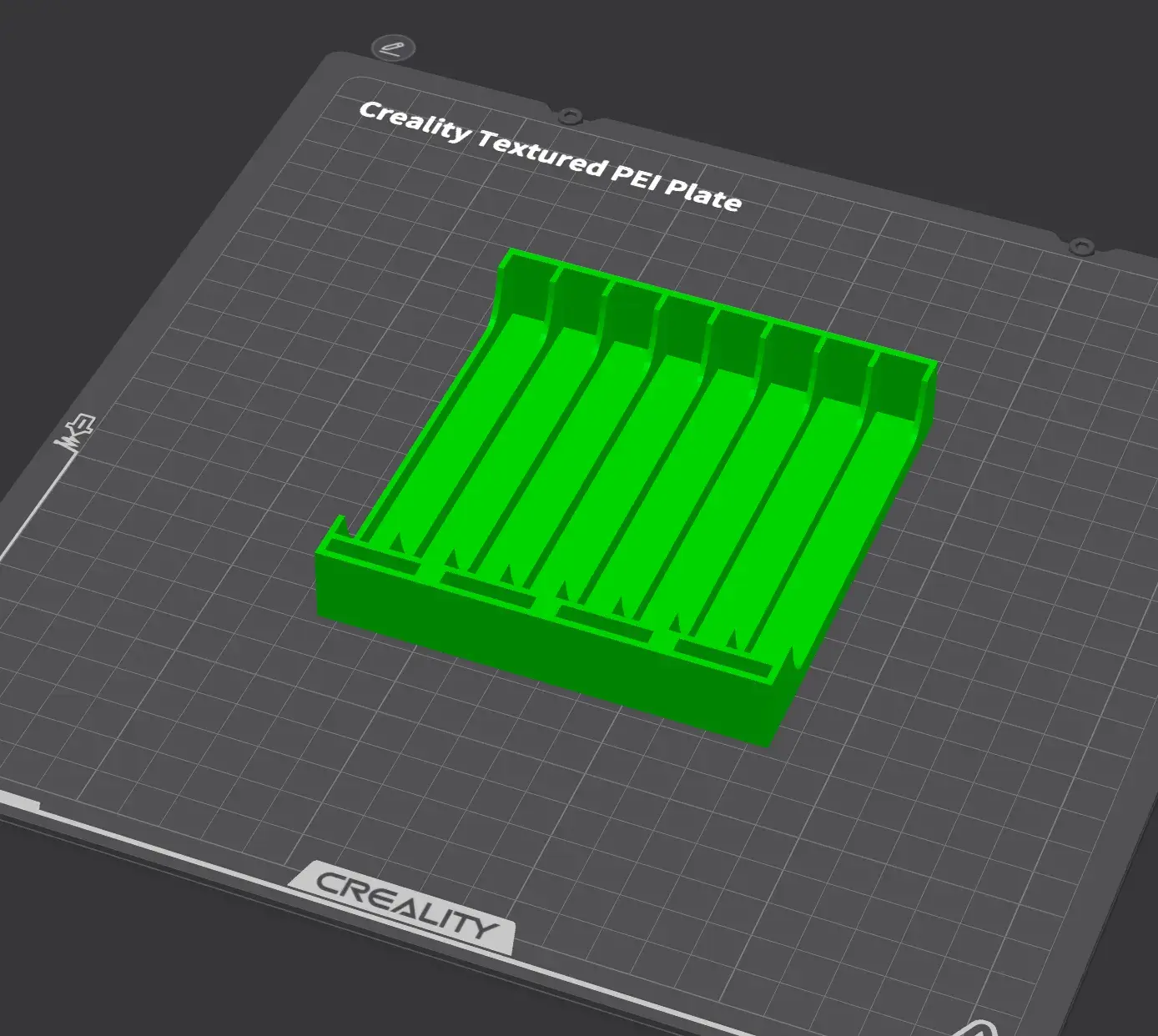Screen dimensions: 1158x1036
Task: Click the "Creality Textured PEI Plate" label
Action: click(550, 157)
